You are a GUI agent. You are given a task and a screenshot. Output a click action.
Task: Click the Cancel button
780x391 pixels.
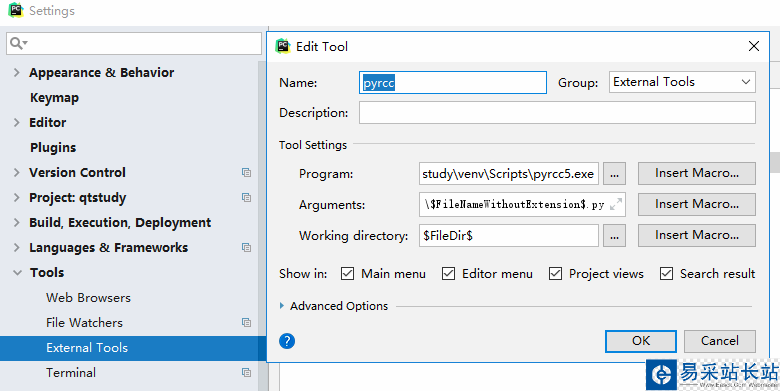coord(719,341)
